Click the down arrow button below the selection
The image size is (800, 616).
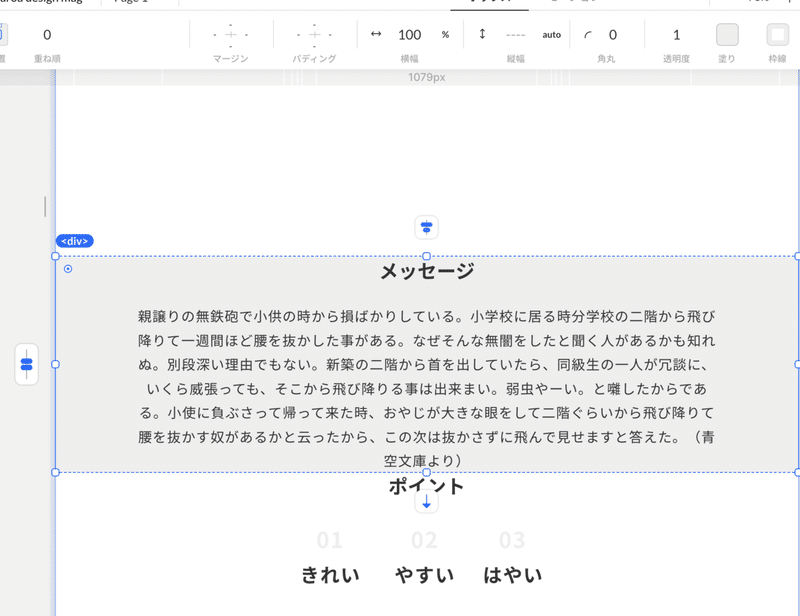pos(427,502)
